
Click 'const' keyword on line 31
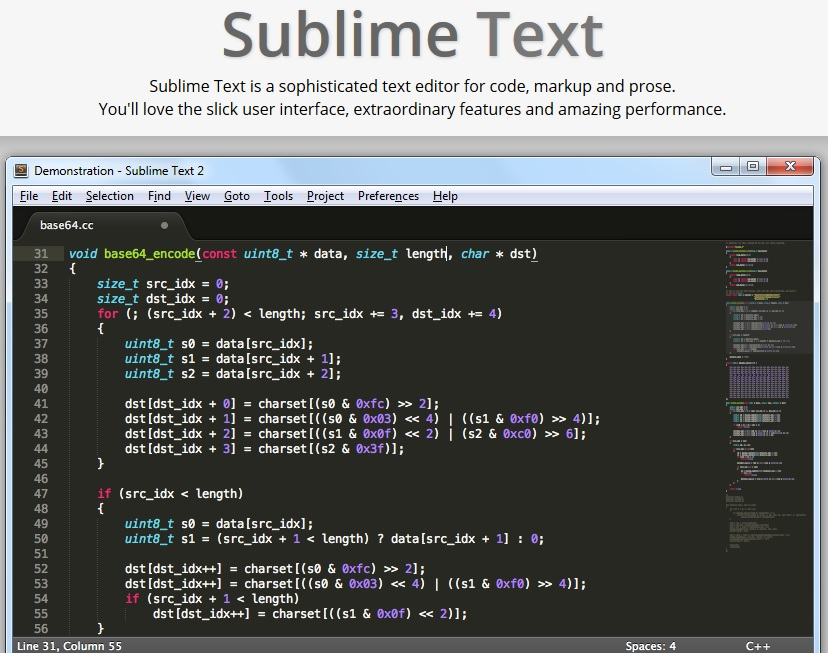click(x=219, y=254)
